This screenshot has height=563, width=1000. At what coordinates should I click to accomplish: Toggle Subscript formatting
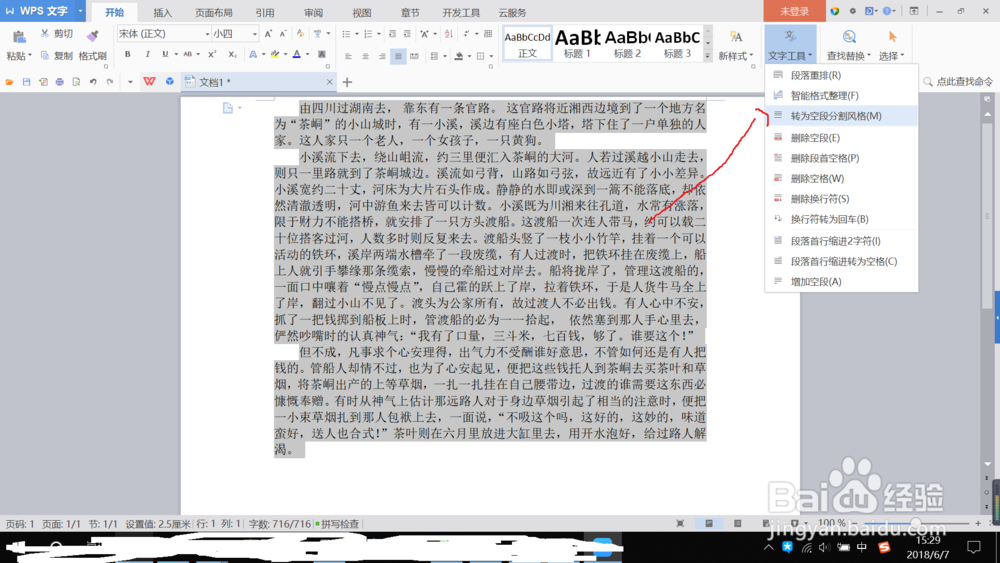[x=232, y=55]
